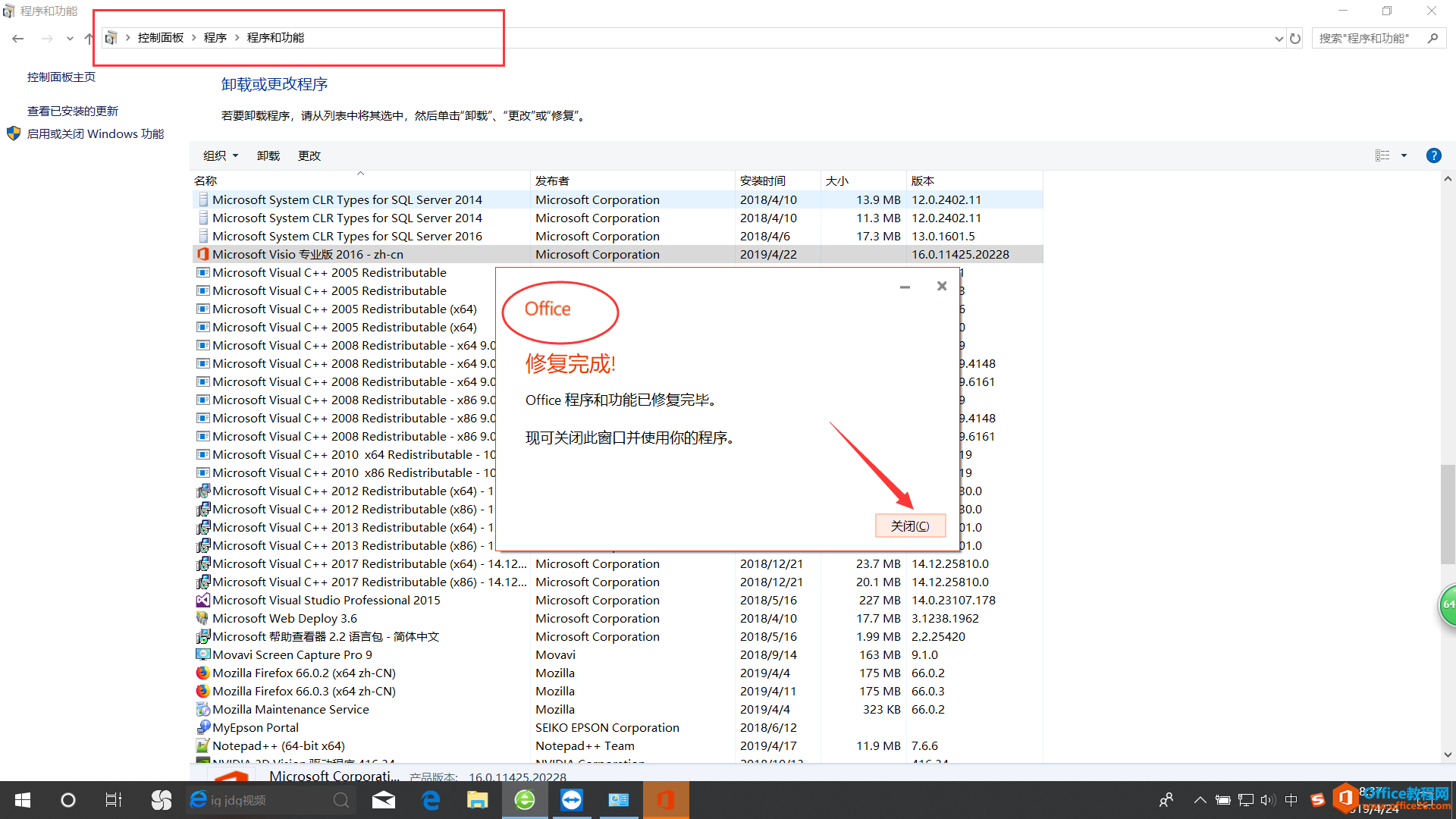Click 关闭 button to dismiss Office repair dialog
This screenshot has height=819, width=1456.
909,525
